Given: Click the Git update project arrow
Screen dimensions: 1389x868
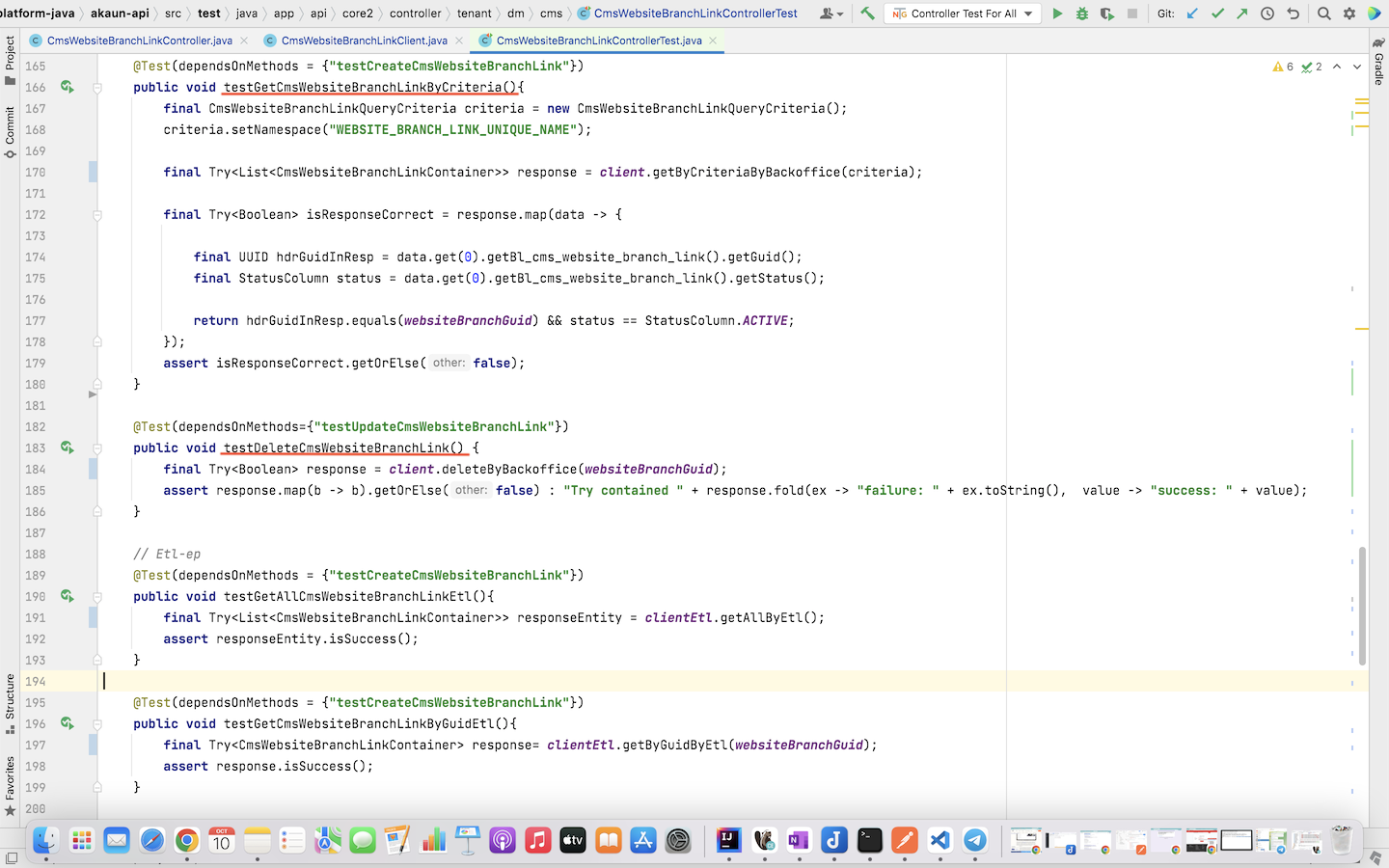Looking at the screenshot, I should pyautogui.click(x=1193, y=14).
